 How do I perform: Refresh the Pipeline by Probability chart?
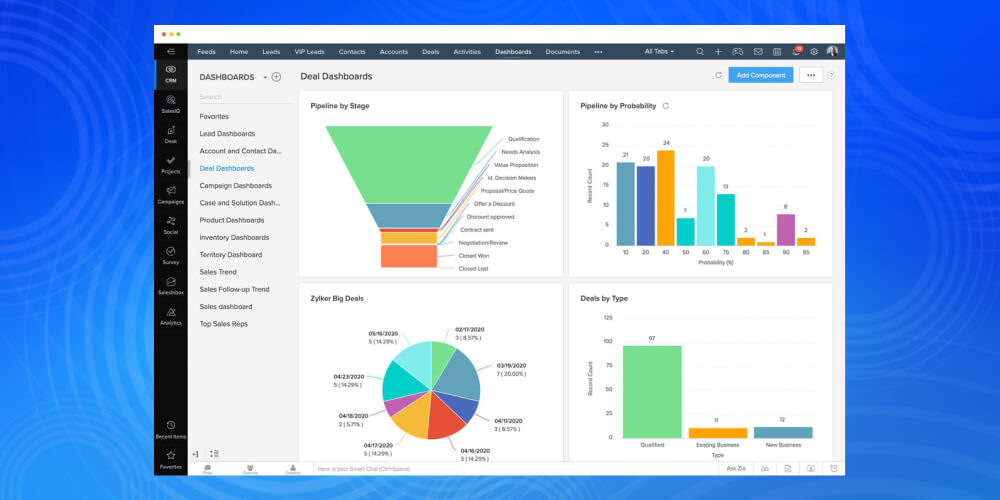point(666,105)
